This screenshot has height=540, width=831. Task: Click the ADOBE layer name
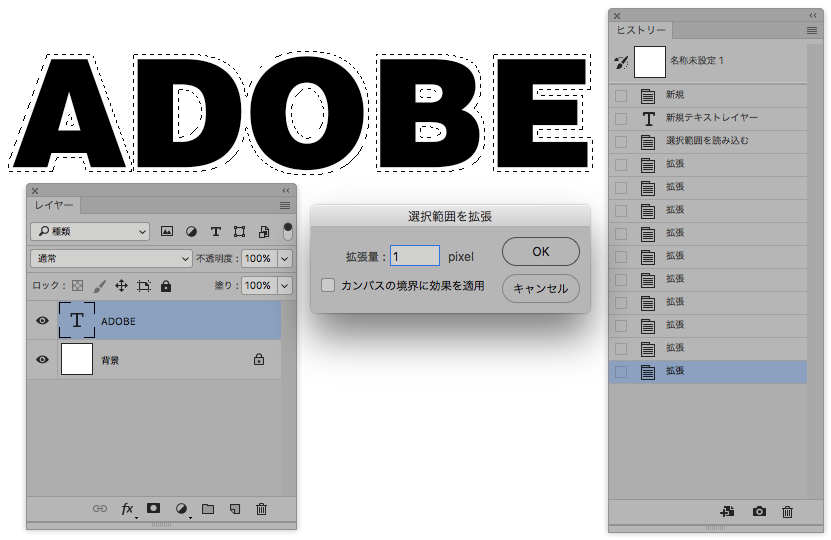[x=118, y=322]
